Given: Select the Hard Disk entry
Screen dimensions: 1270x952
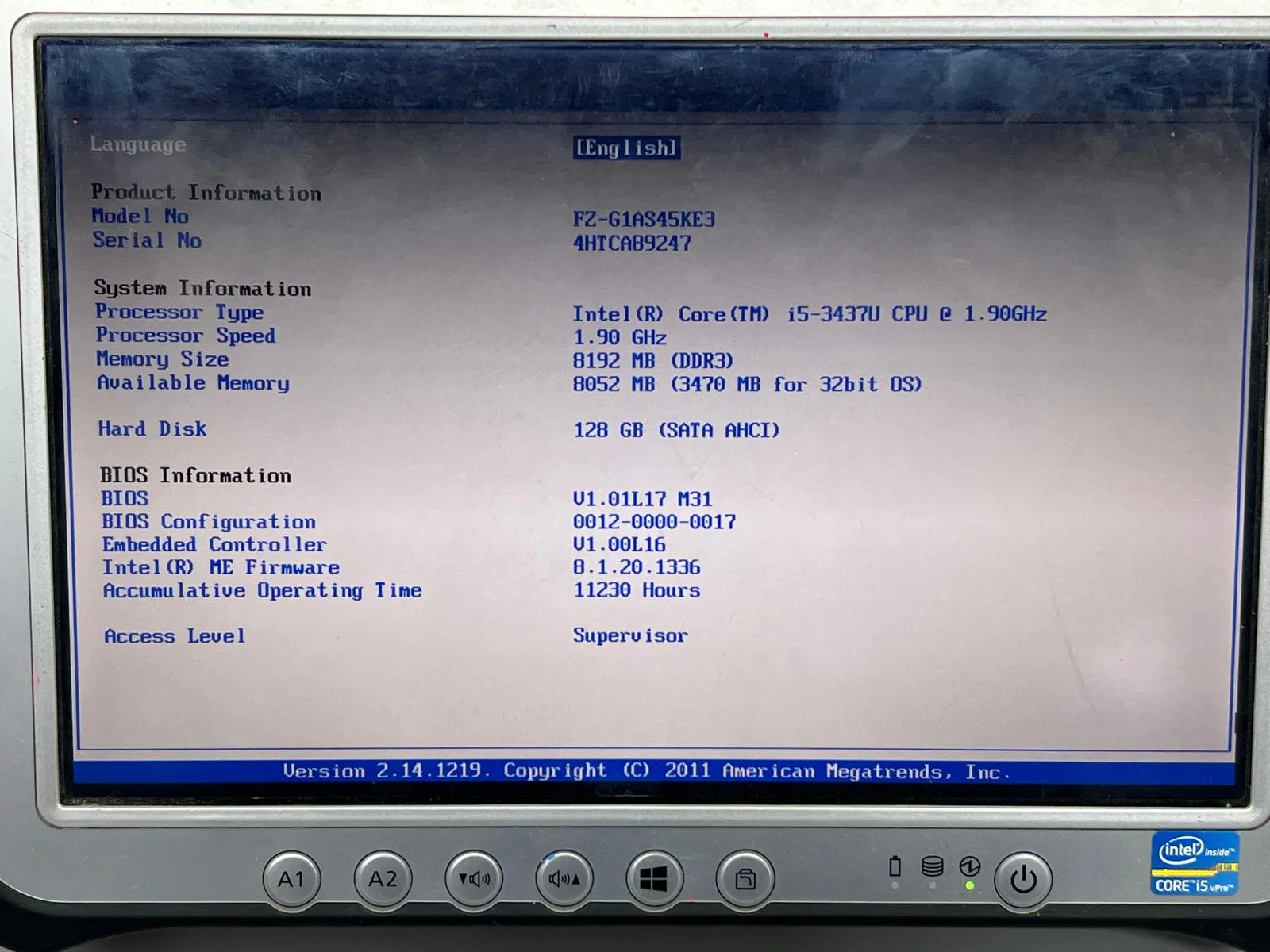Looking at the screenshot, I should 152,429.
